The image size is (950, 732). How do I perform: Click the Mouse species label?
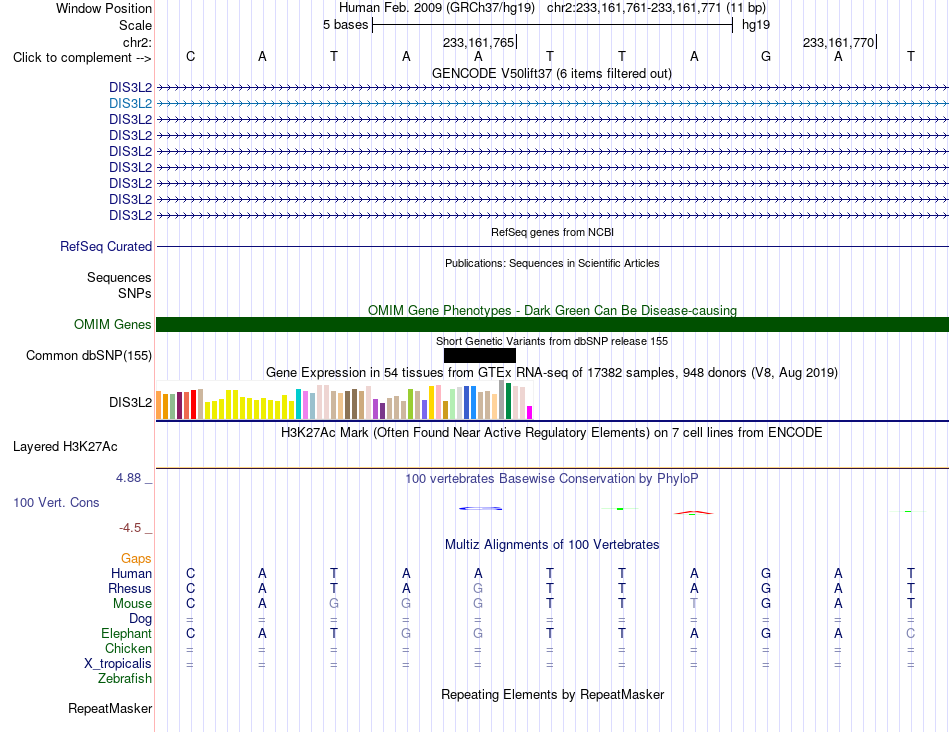132,604
